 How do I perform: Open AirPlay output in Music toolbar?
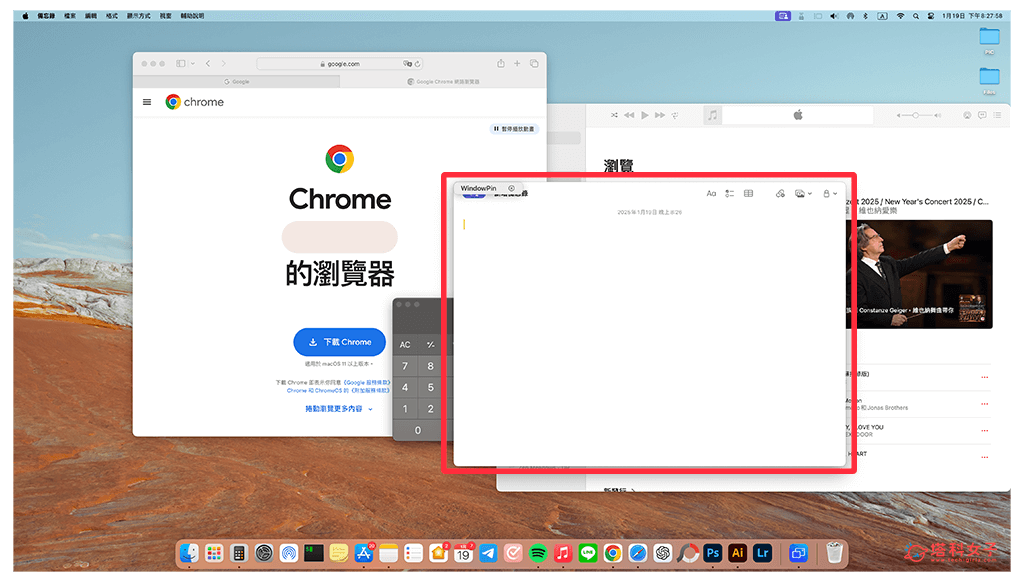pos(967,115)
